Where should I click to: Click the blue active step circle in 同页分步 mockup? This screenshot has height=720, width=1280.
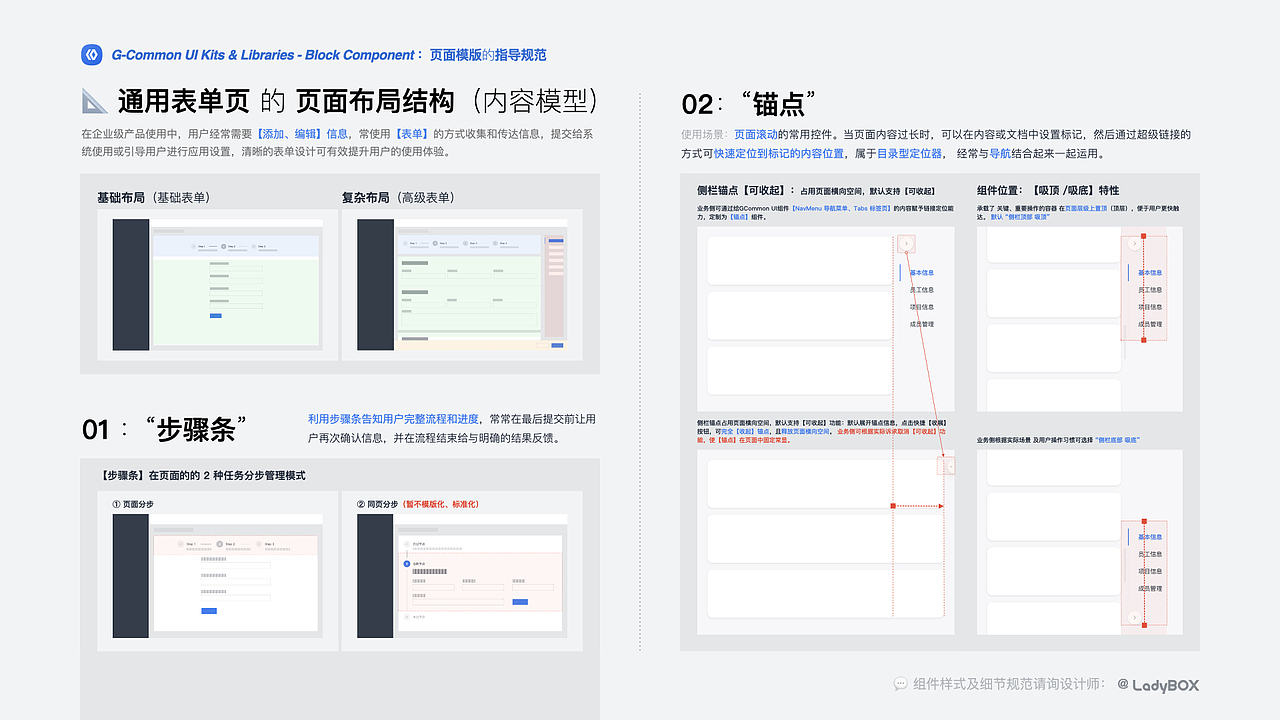pyautogui.click(x=407, y=564)
